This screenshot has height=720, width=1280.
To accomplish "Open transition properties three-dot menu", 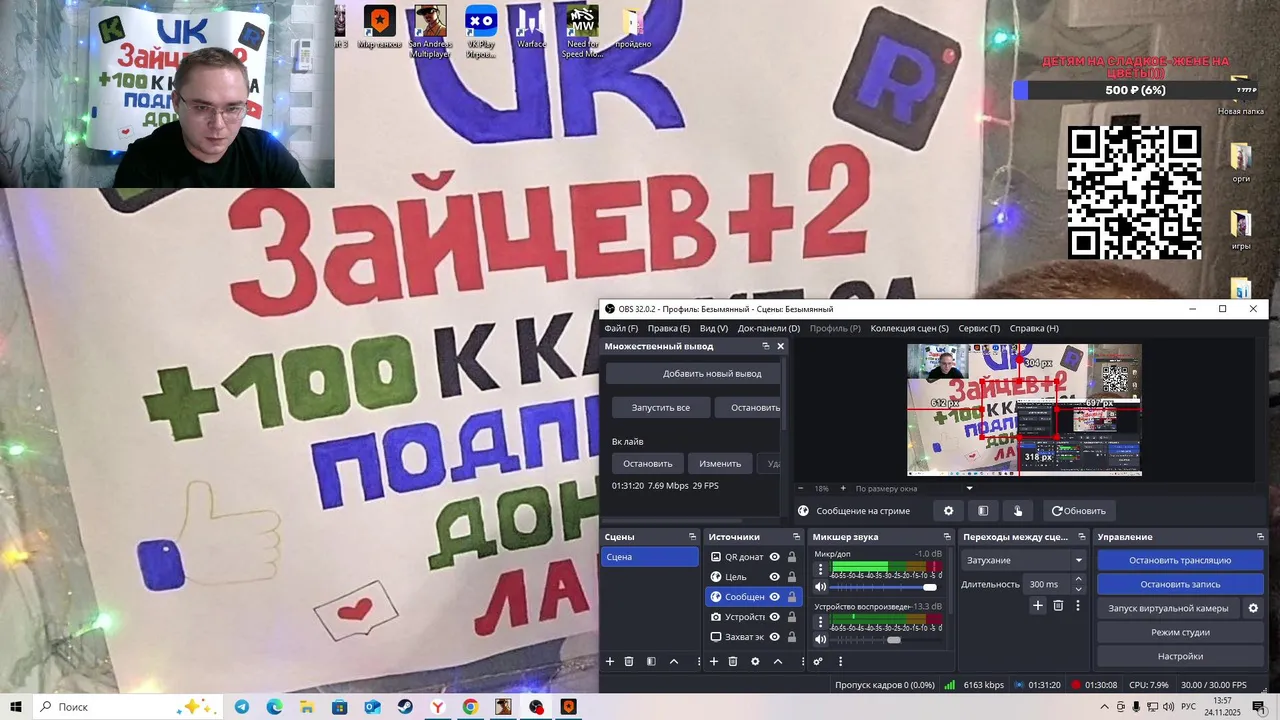I will click(x=1077, y=605).
